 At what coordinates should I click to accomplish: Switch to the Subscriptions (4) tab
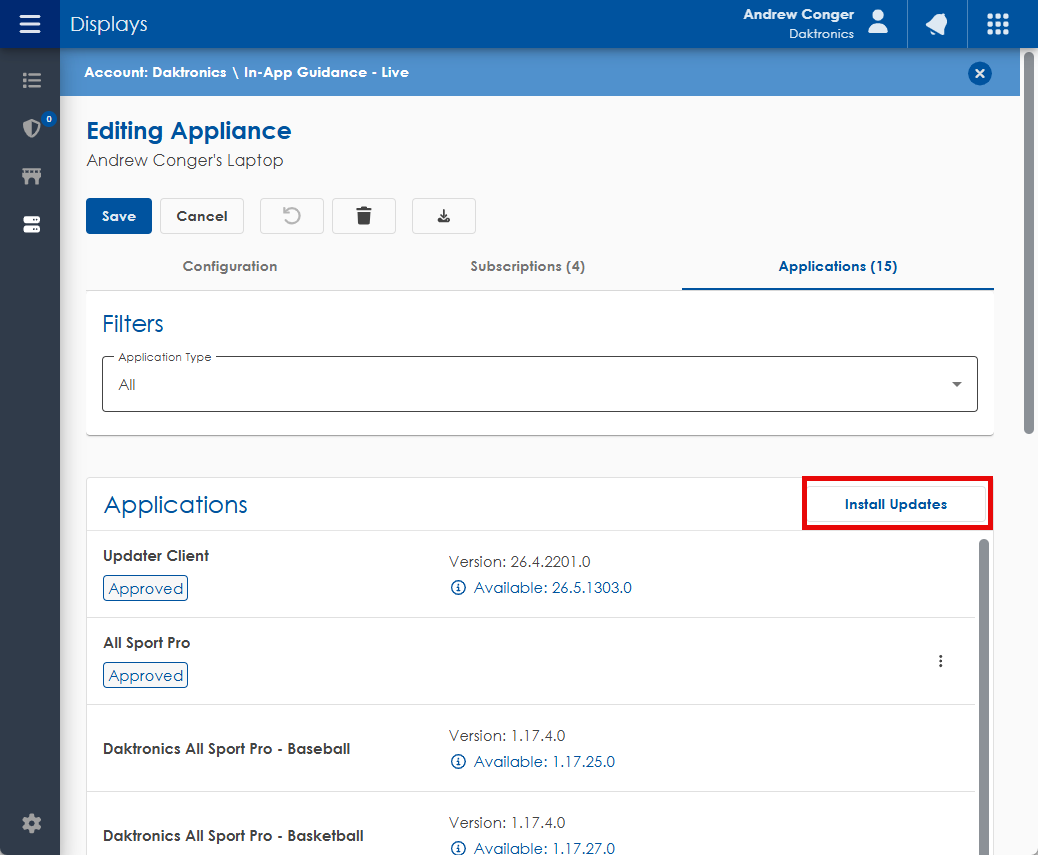(x=528, y=266)
